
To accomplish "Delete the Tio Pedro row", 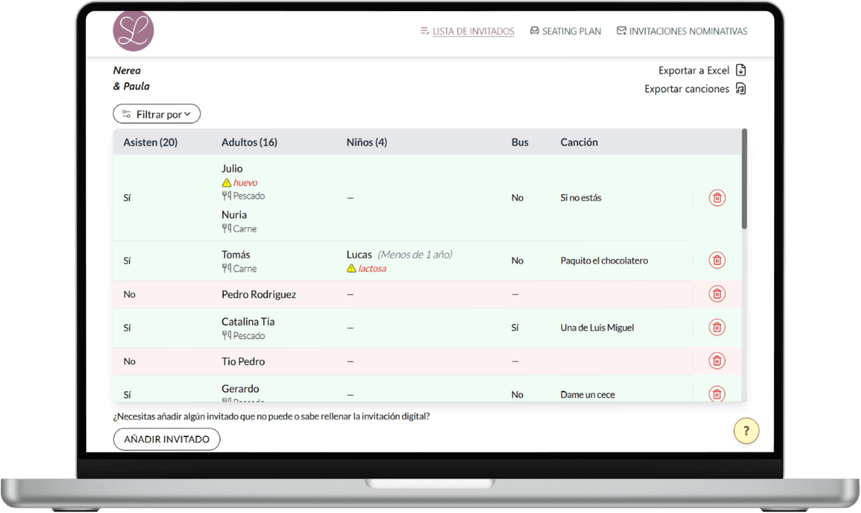I will pyautogui.click(x=717, y=361).
